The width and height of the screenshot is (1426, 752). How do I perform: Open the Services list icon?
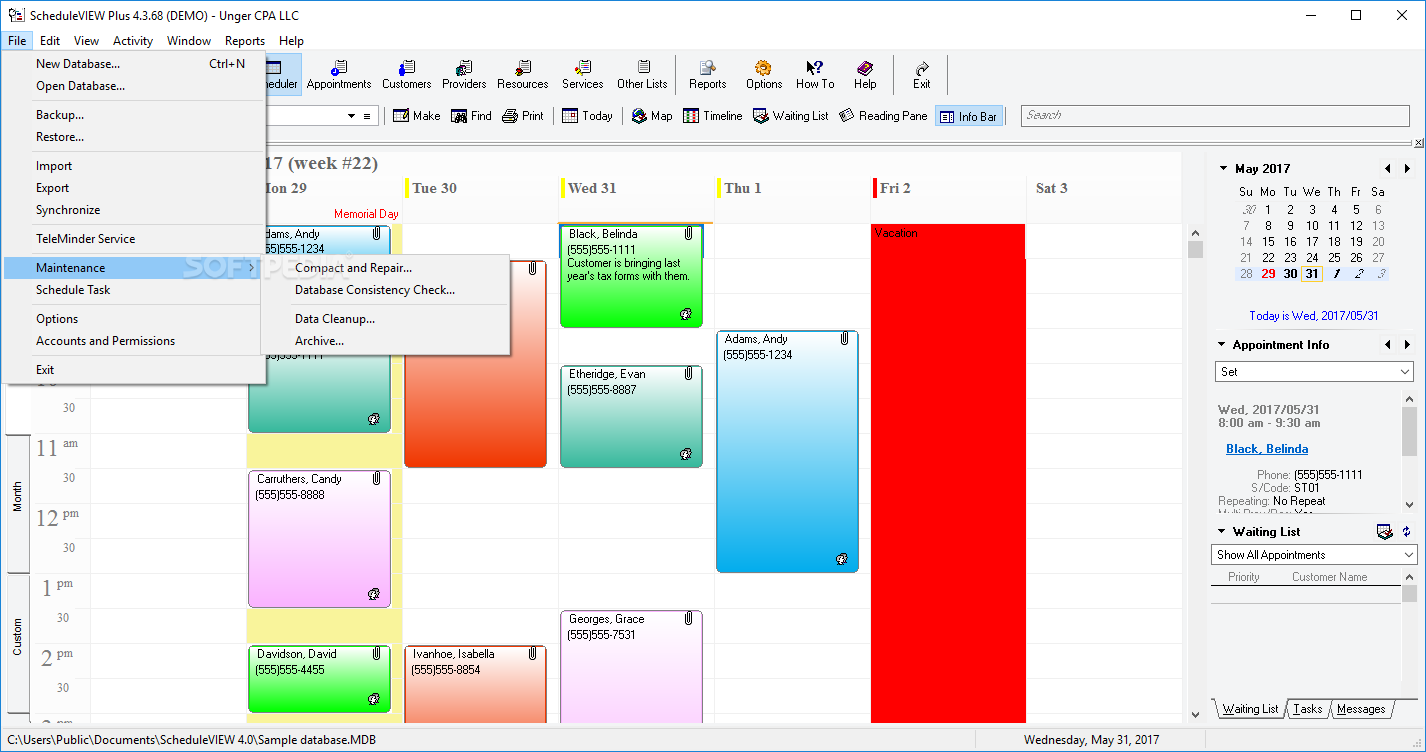coord(582,75)
